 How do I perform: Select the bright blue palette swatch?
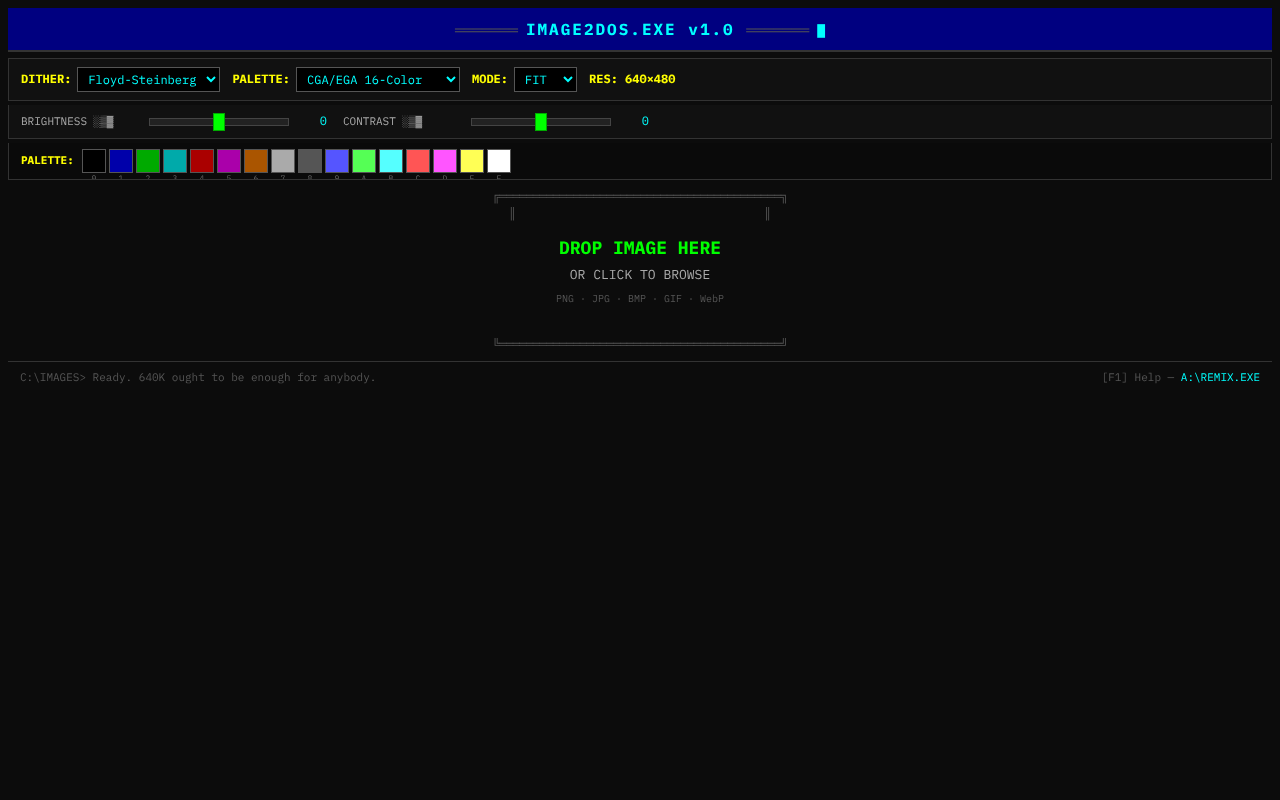337,161
